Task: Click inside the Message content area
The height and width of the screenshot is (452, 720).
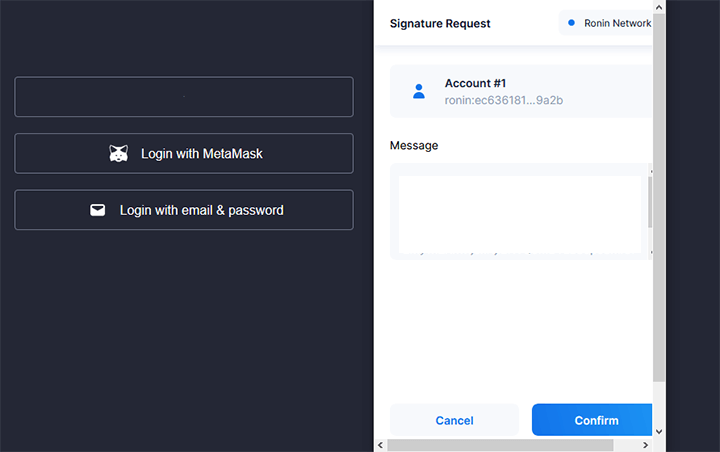Action: 519,214
